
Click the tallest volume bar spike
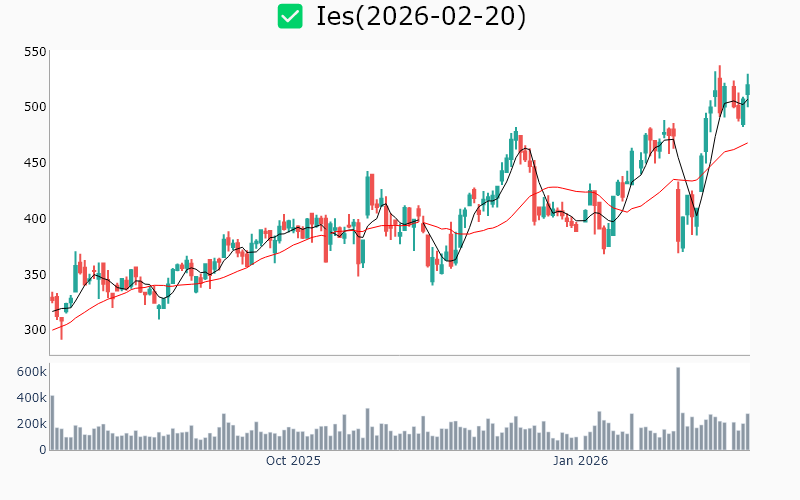pyautogui.click(x=678, y=408)
